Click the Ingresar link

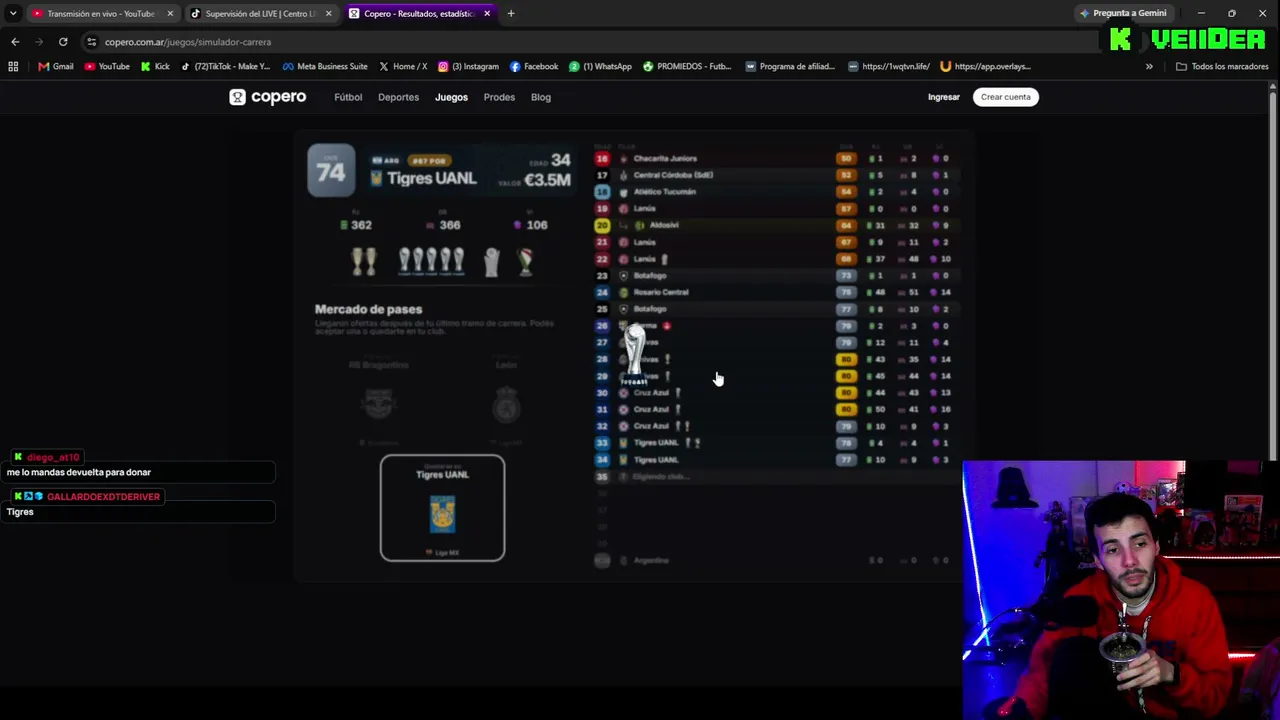(944, 97)
